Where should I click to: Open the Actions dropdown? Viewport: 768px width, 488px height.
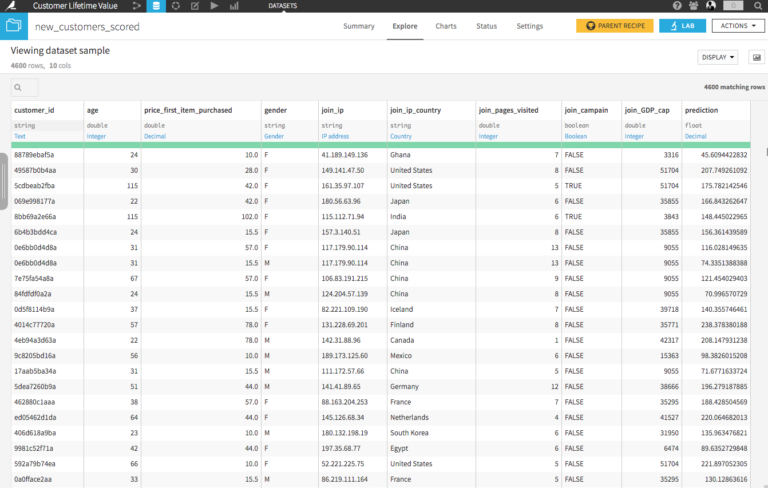(x=738, y=25)
